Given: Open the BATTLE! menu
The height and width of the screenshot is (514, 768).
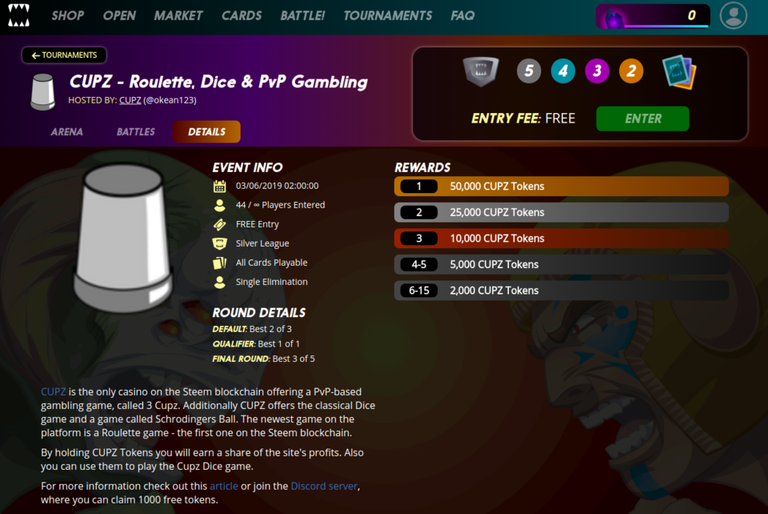Looking at the screenshot, I should [302, 16].
